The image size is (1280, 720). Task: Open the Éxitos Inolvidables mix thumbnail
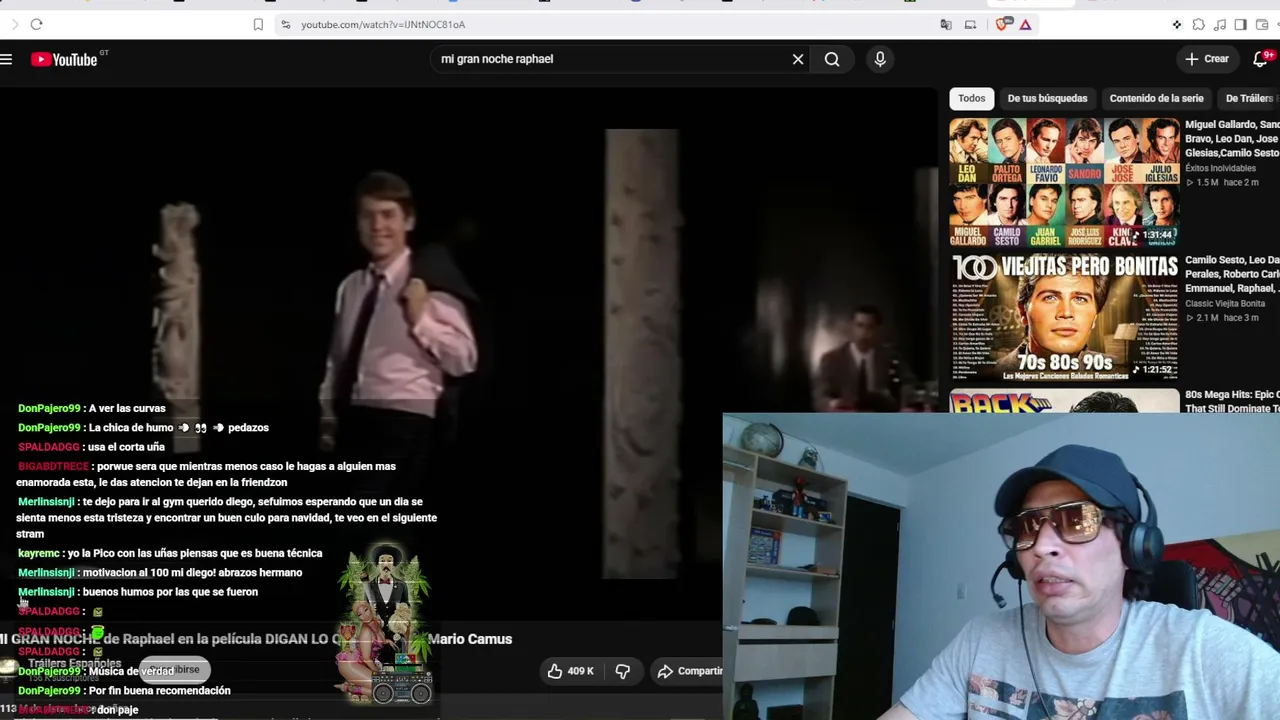[1064, 182]
